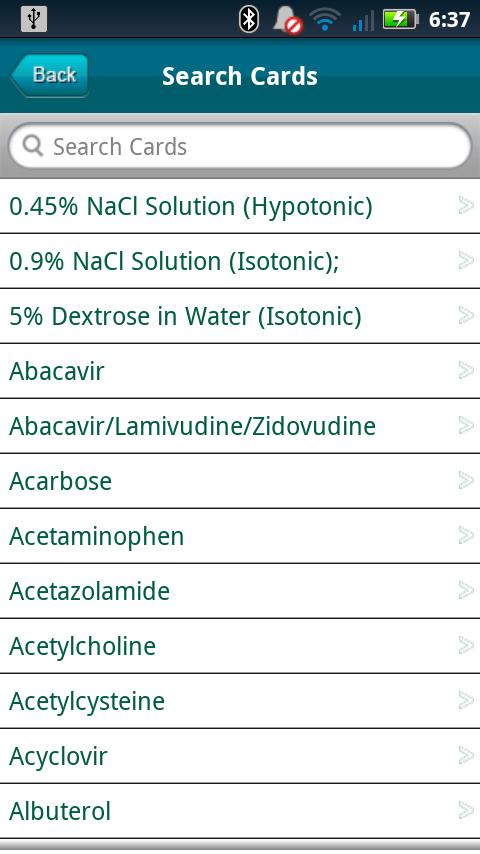Tap the chevron arrow beside Abacavir
This screenshot has height=854, width=480.
[466, 370]
